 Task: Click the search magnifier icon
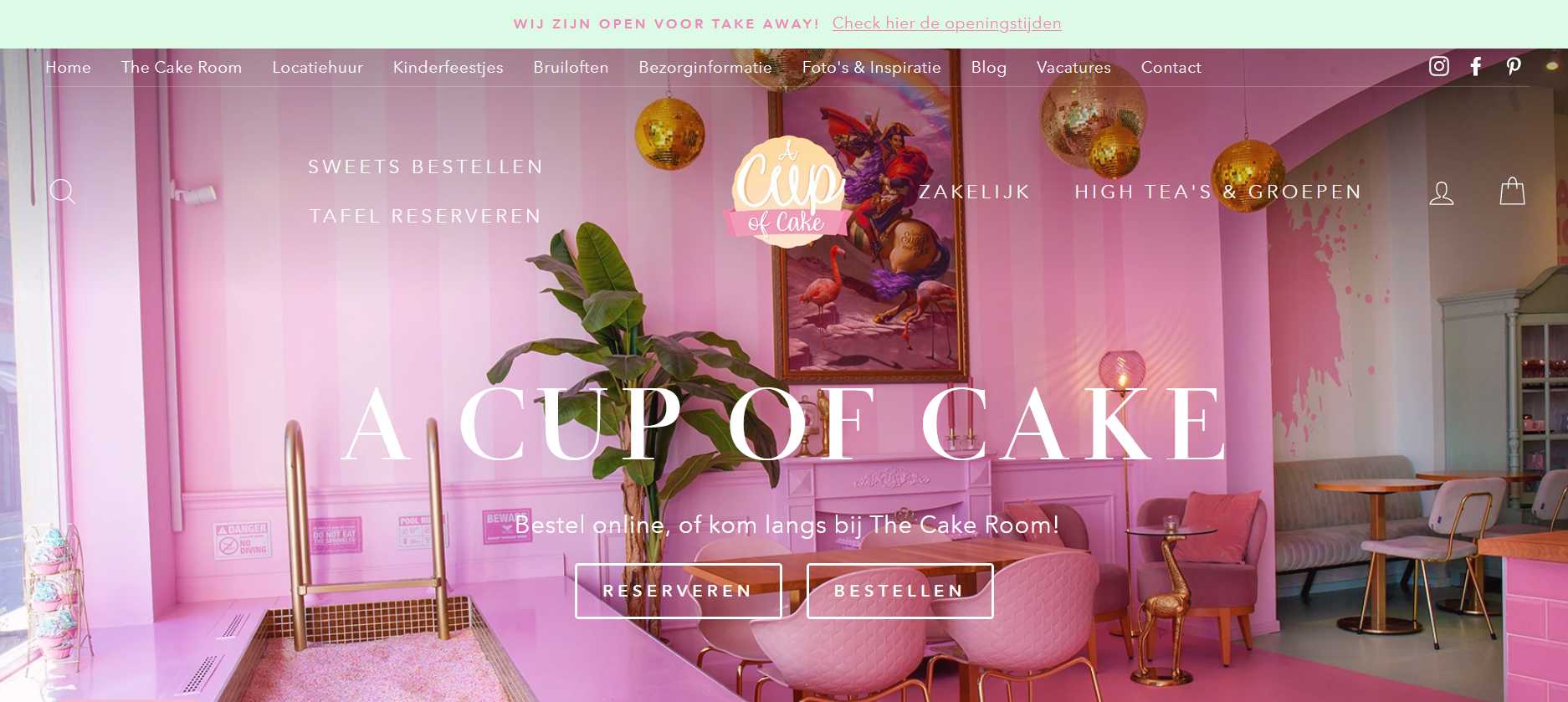pos(63,192)
